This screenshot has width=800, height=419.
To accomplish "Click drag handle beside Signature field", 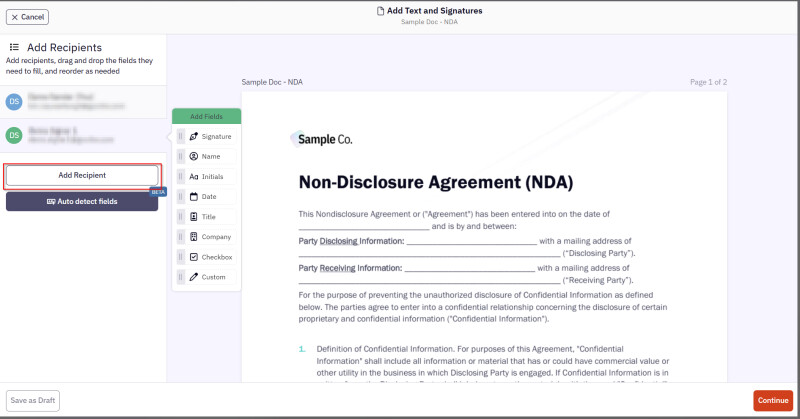I will (181, 136).
